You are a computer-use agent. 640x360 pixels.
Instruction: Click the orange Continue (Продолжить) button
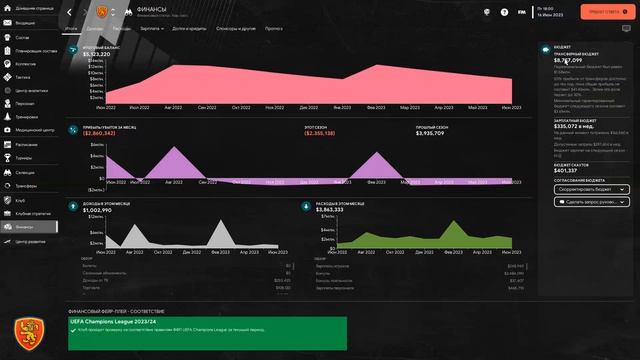click(x=608, y=12)
